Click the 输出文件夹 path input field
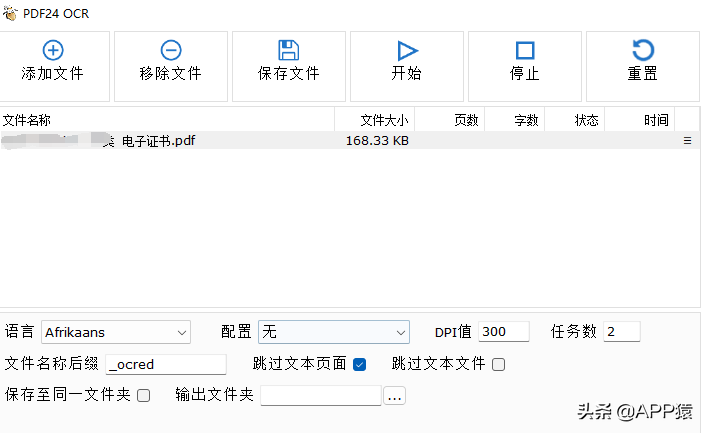The height and width of the screenshot is (433, 705). pos(321,396)
